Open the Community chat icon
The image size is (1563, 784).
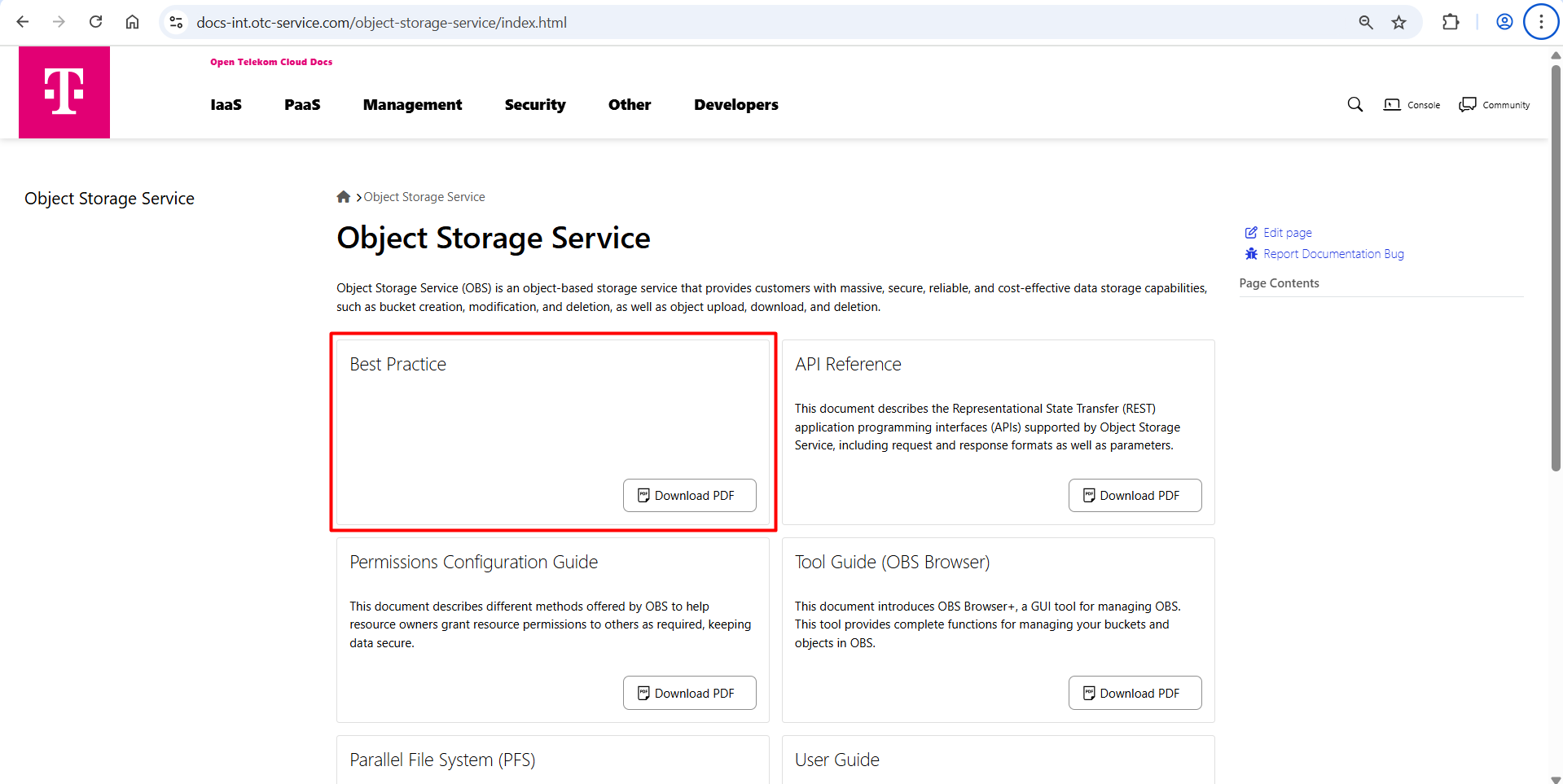coord(1467,104)
